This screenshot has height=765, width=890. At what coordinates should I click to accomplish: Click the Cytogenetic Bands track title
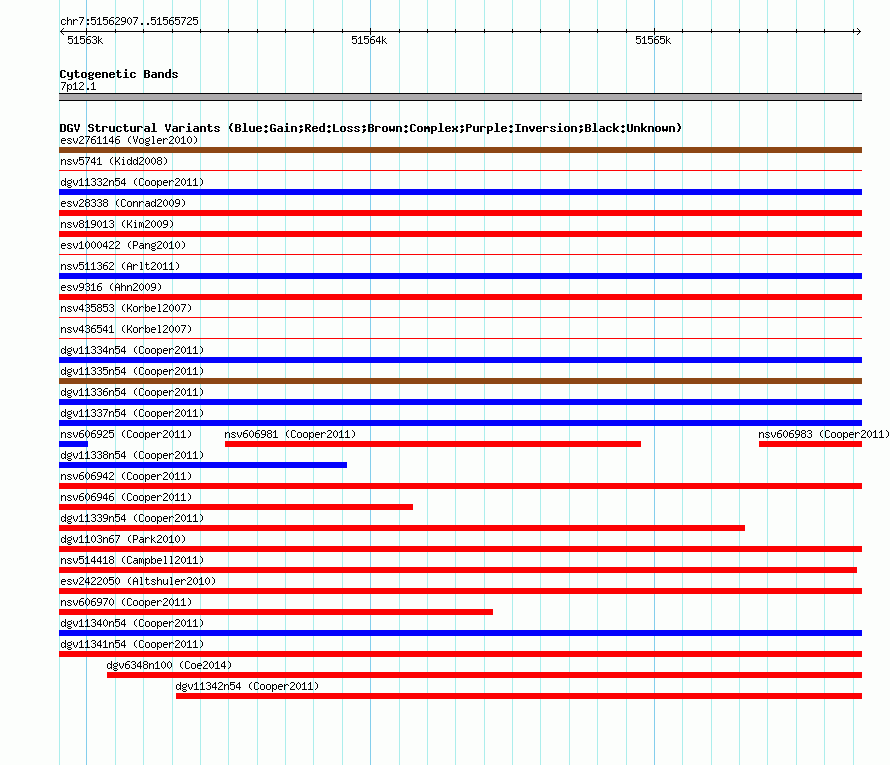tap(119, 74)
